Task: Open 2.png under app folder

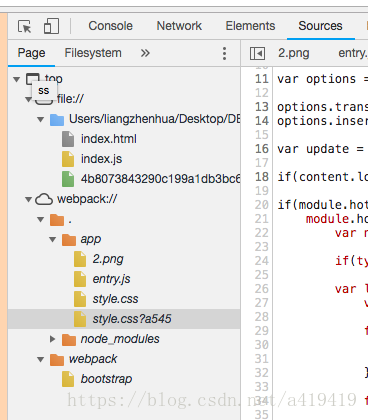Action: [x=108, y=259]
